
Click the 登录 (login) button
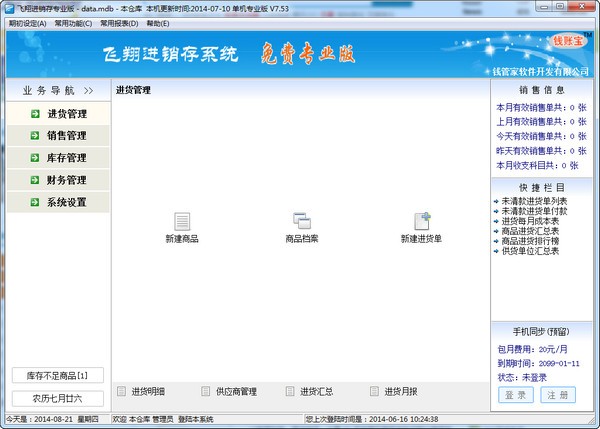point(517,395)
